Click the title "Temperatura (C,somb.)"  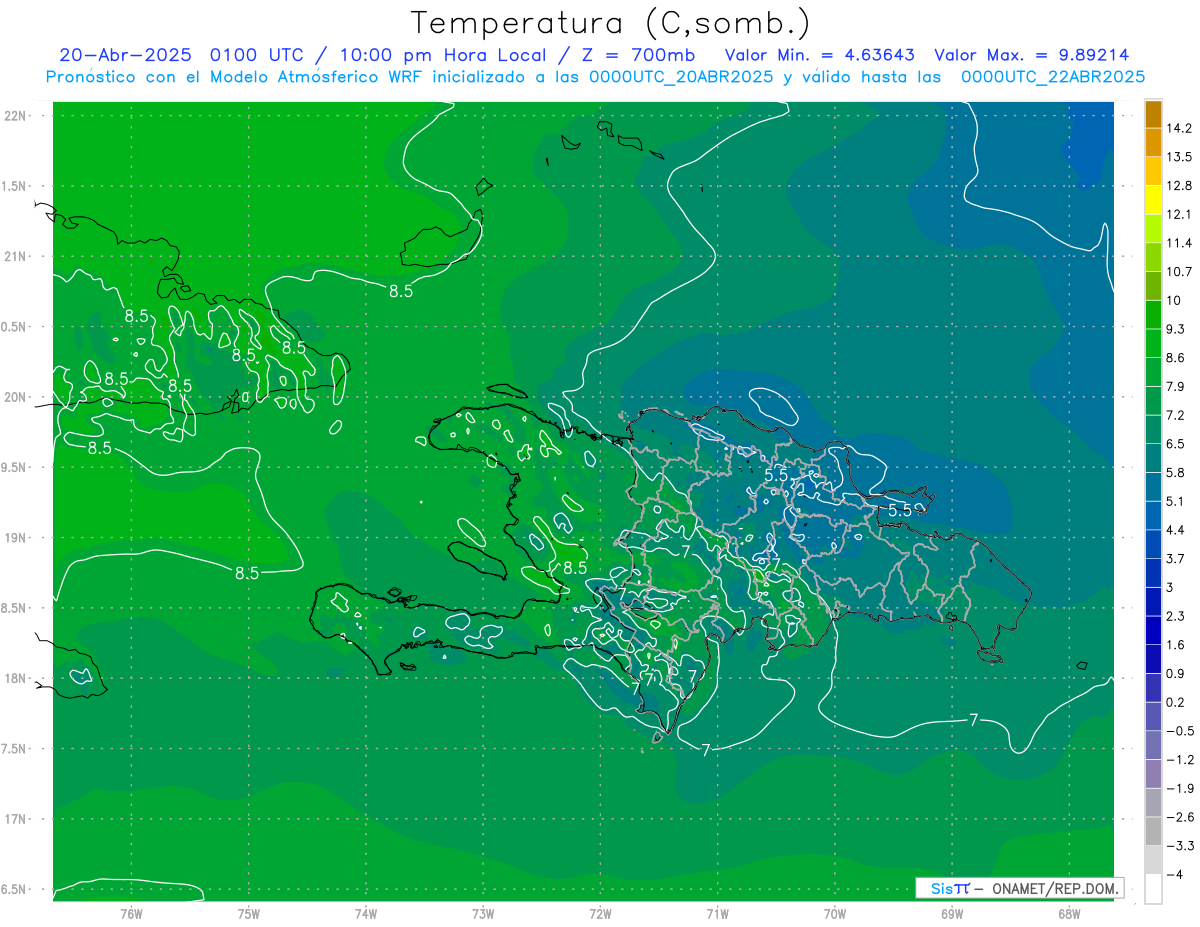[610, 23]
